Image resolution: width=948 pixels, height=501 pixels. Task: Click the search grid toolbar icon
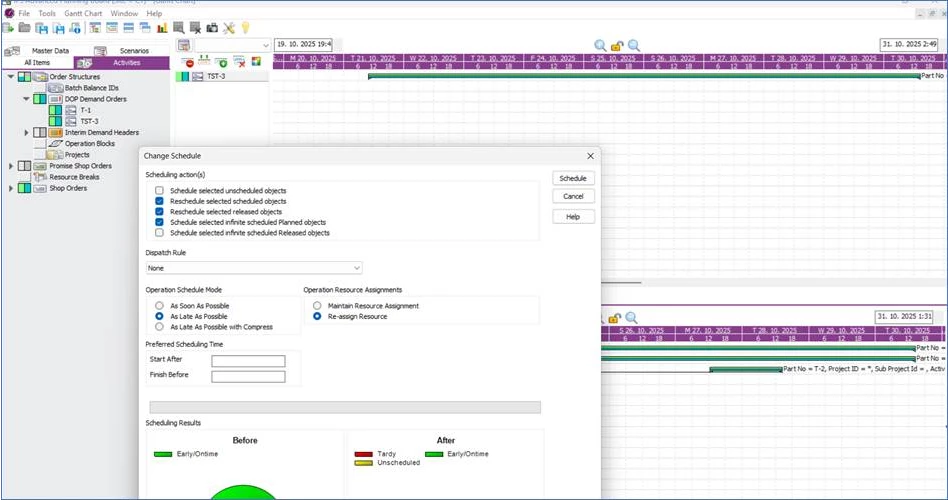tap(178, 28)
